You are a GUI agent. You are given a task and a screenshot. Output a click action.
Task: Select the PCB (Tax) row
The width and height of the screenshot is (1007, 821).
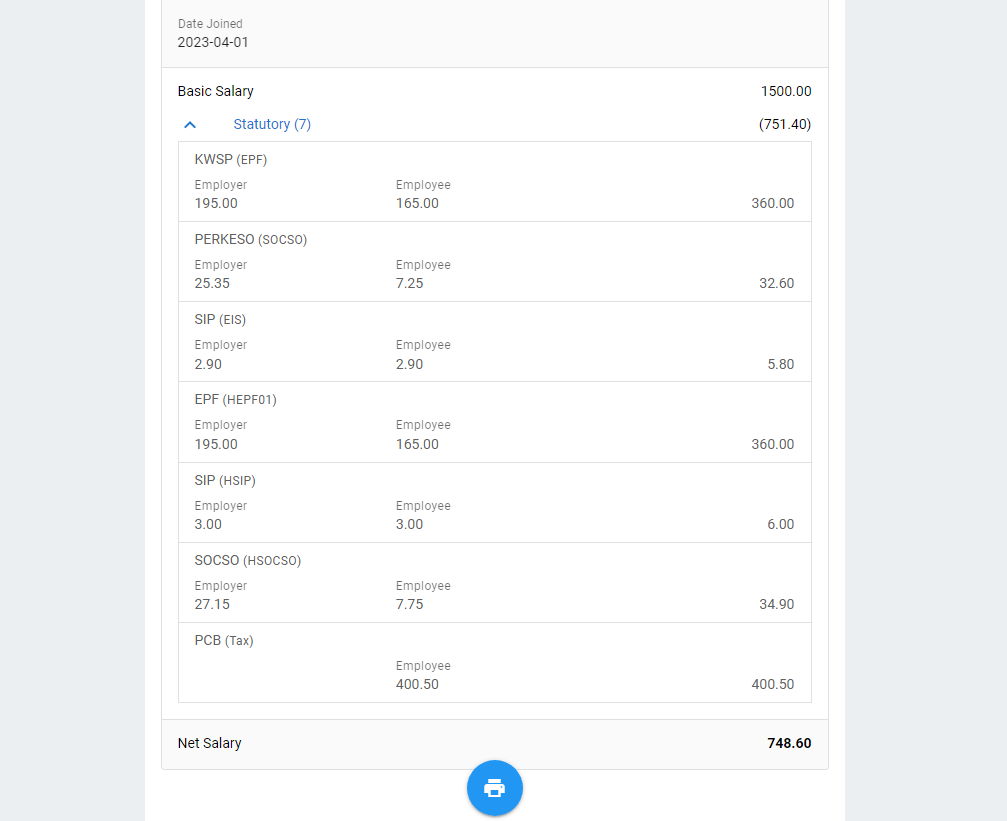495,662
